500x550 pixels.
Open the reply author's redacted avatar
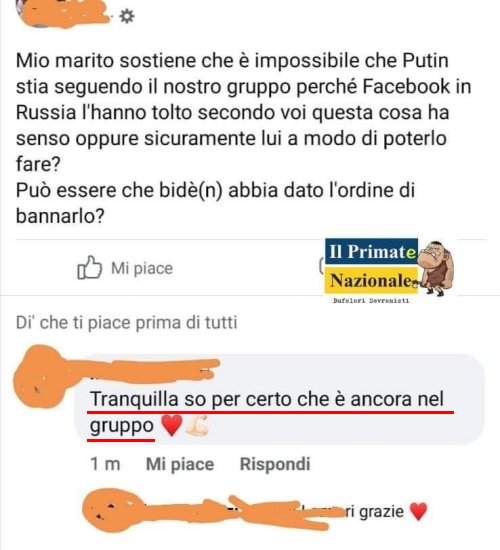(109, 510)
